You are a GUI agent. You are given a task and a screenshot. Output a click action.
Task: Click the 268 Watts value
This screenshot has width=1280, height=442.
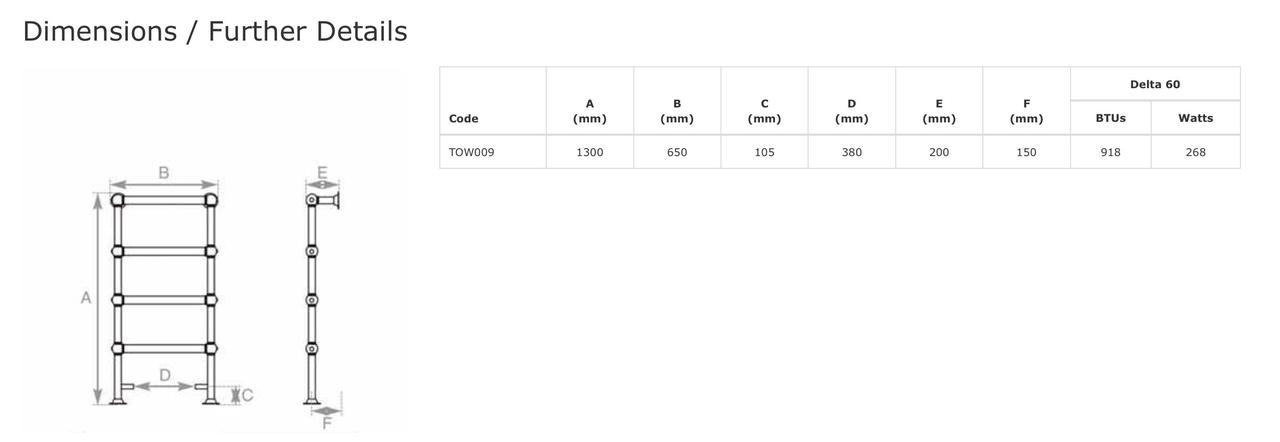click(1195, 152)
